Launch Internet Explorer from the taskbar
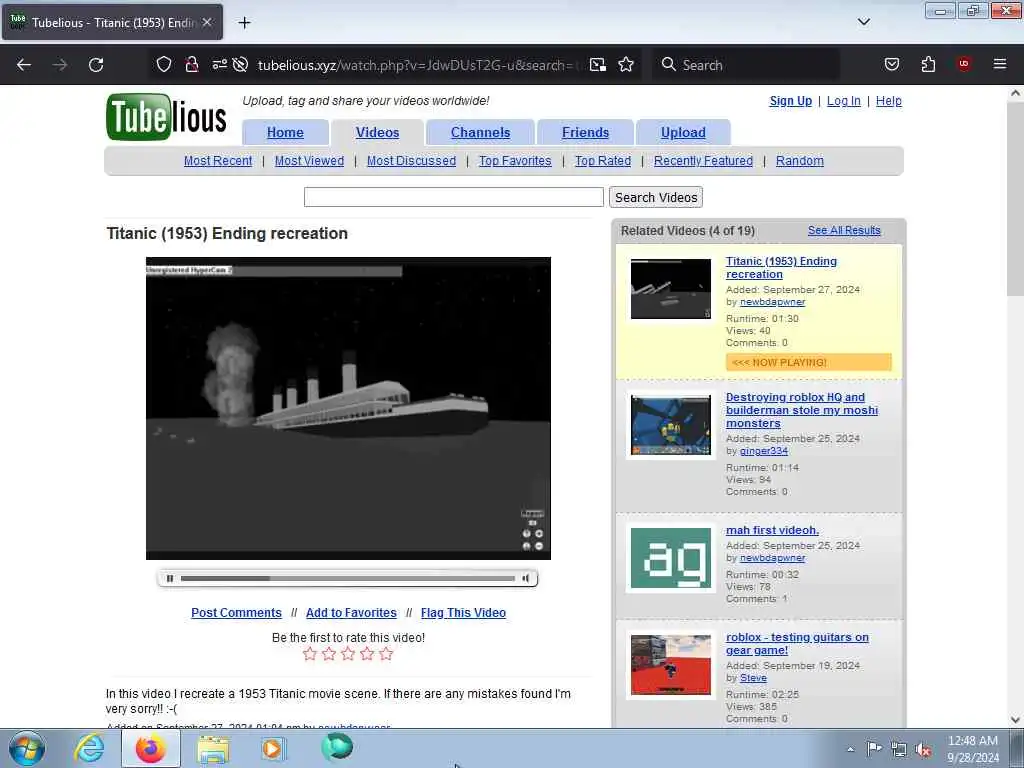Viewport: 1024px width, 768px height. [89, 748]
